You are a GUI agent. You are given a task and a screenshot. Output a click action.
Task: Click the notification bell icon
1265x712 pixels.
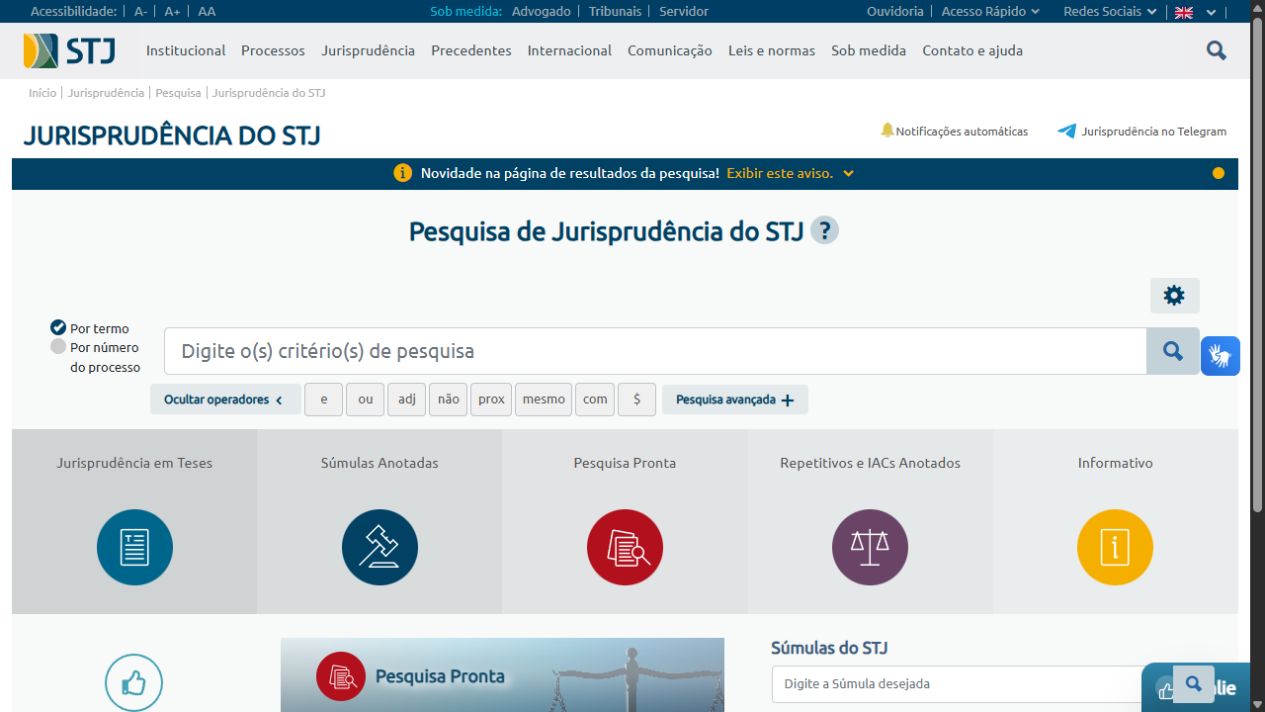point(887,130)
